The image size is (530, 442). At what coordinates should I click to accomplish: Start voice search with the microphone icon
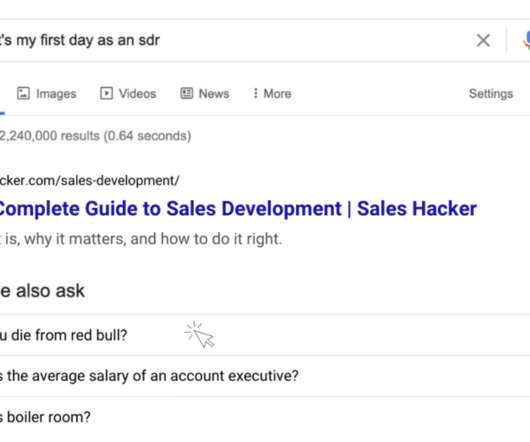(527, 41)
